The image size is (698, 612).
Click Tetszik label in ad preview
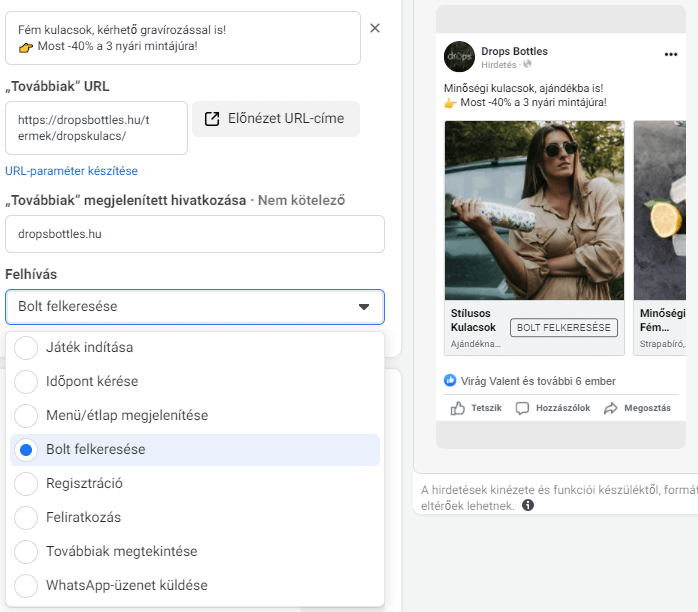[x=486, y=408]
